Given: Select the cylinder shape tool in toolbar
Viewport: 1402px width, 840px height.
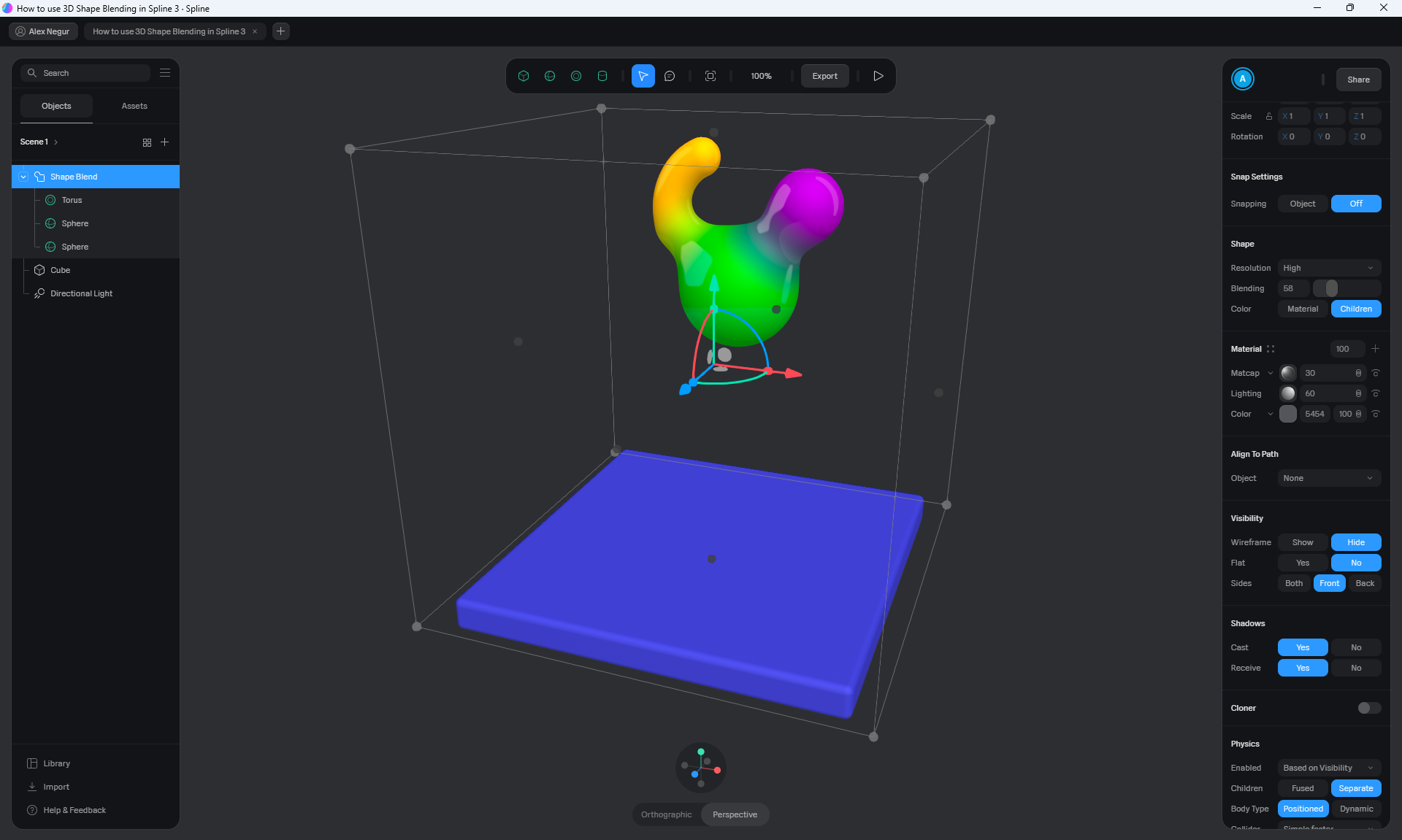Looking at the screenshot, I should click(602, 76).
